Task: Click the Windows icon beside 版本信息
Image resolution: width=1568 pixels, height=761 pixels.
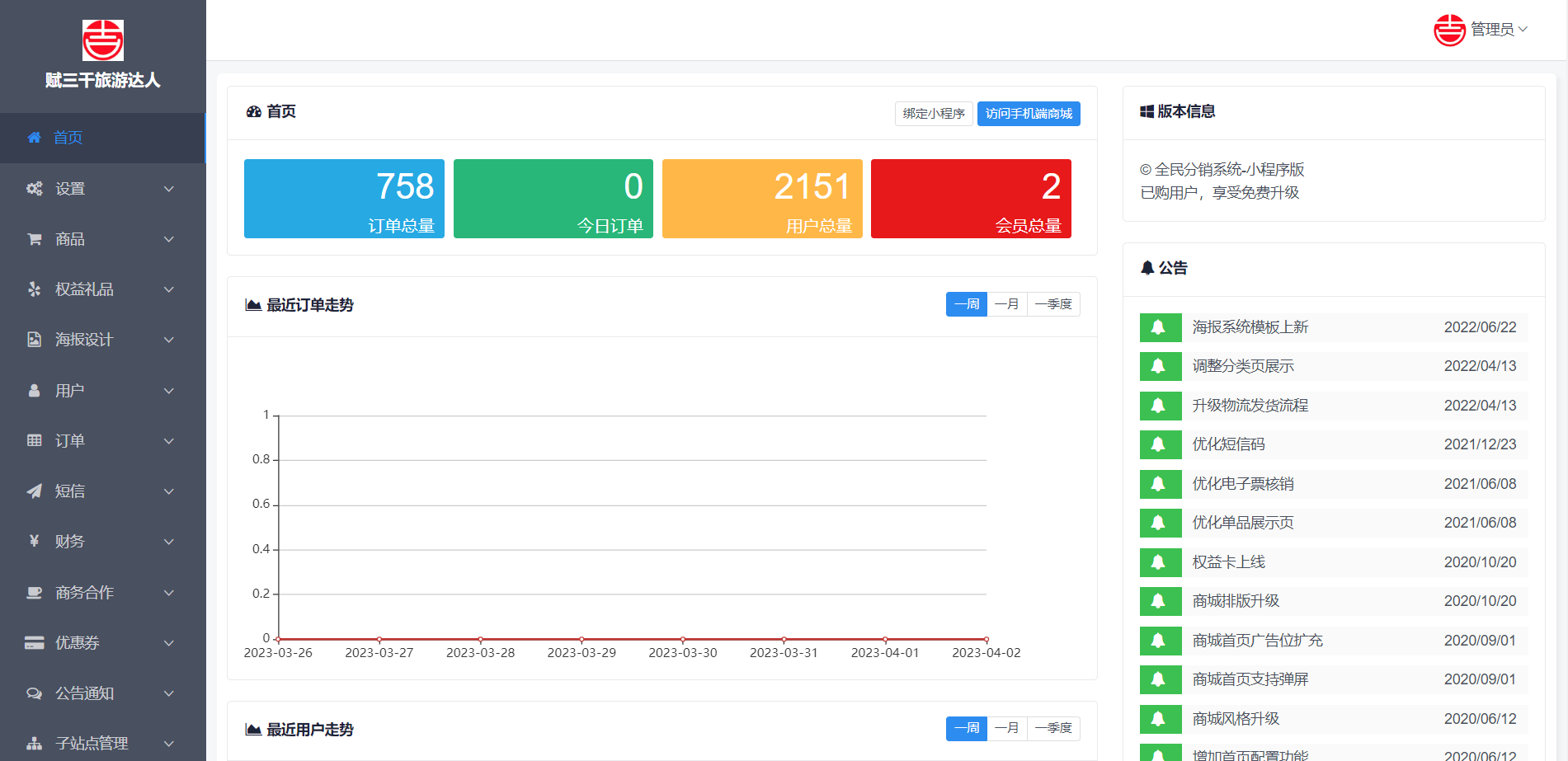Action: pyautogui.click(x=1147, y=111)
